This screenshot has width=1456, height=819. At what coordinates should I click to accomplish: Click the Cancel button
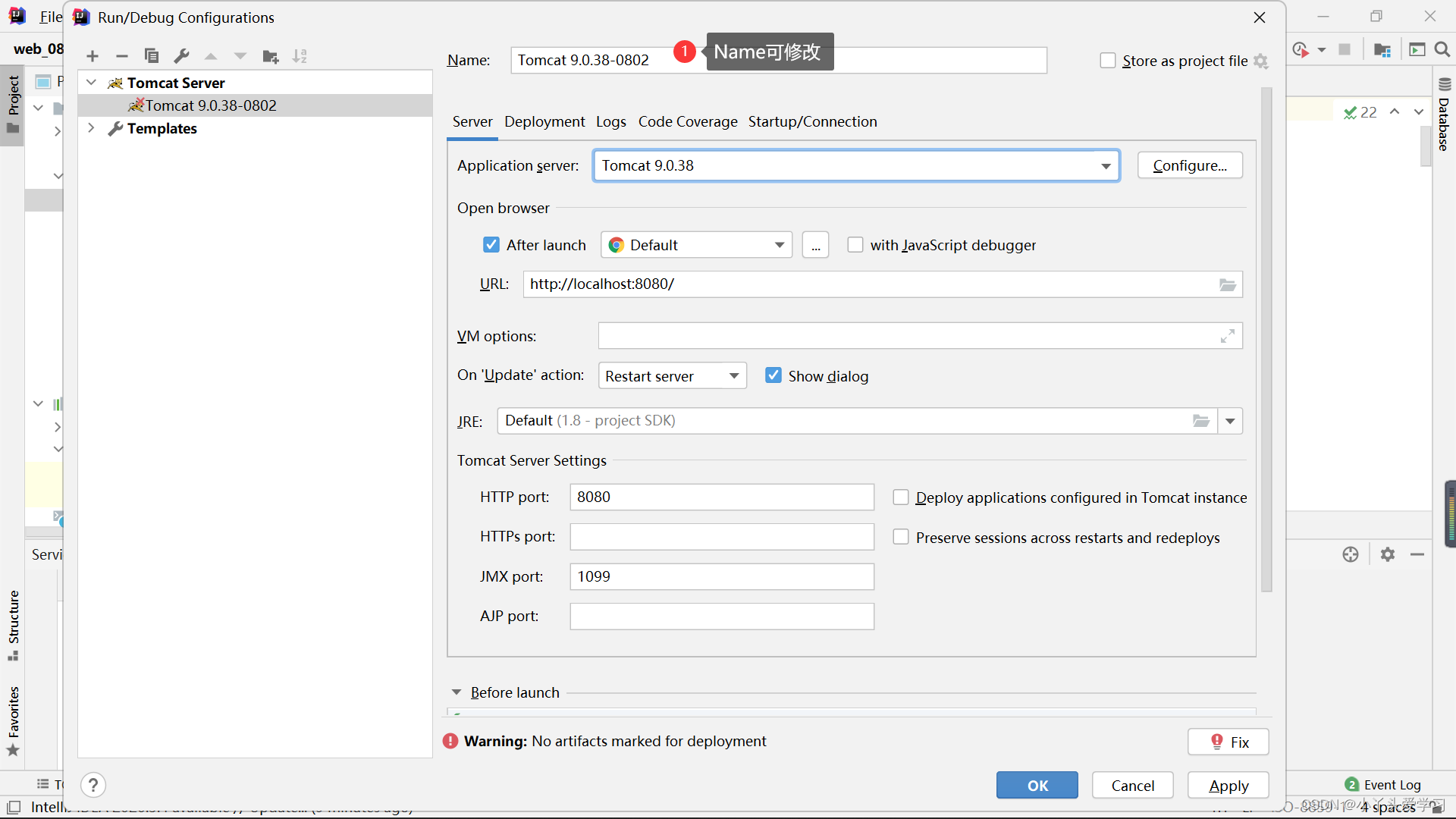pos(1133,786)
